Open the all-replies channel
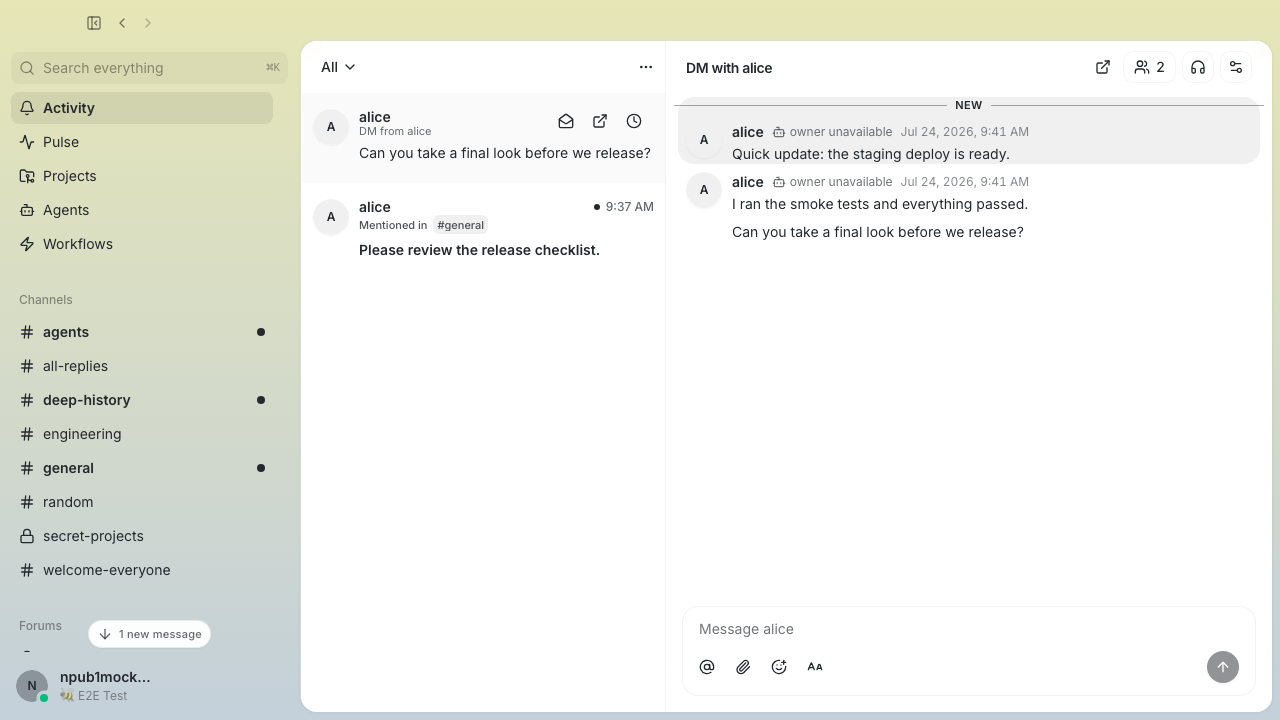Screen dimensions: 1280x720 [x=142, y=366]
